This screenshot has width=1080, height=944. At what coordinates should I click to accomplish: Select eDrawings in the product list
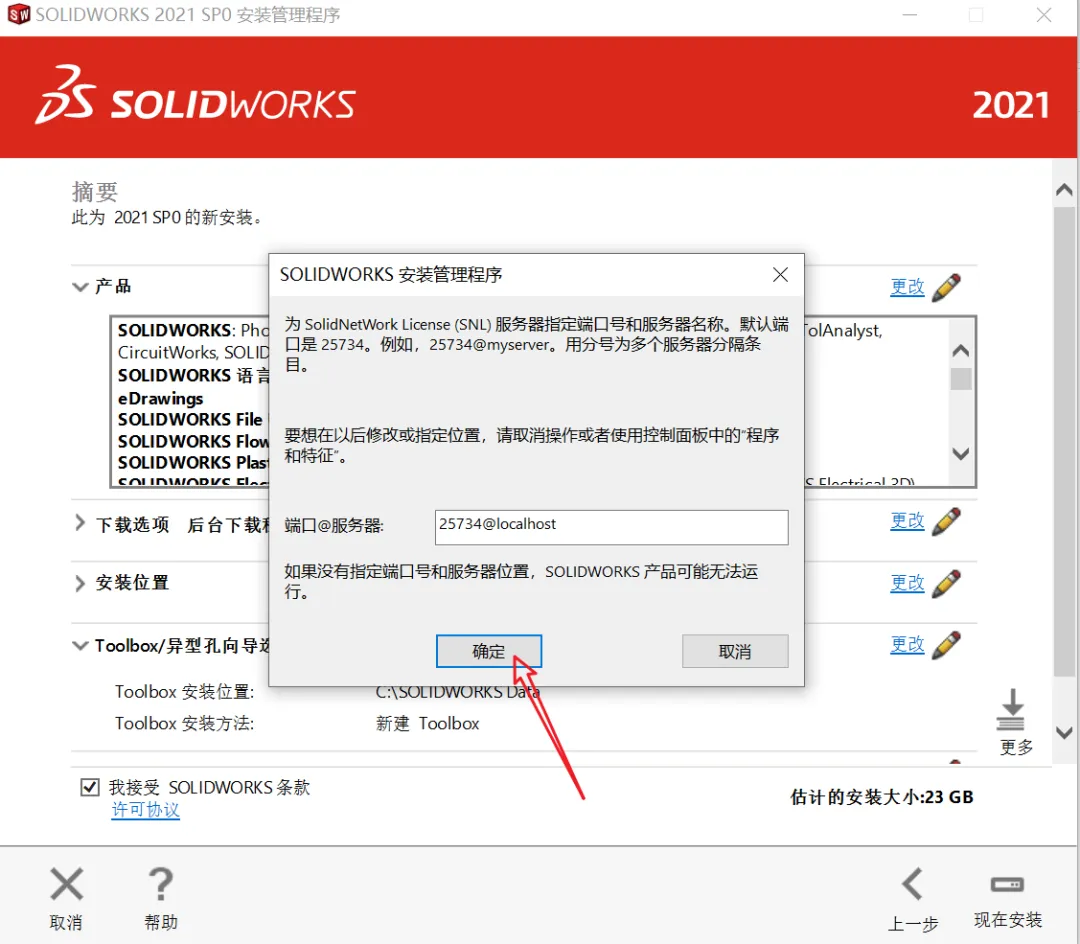coord(160,398)
